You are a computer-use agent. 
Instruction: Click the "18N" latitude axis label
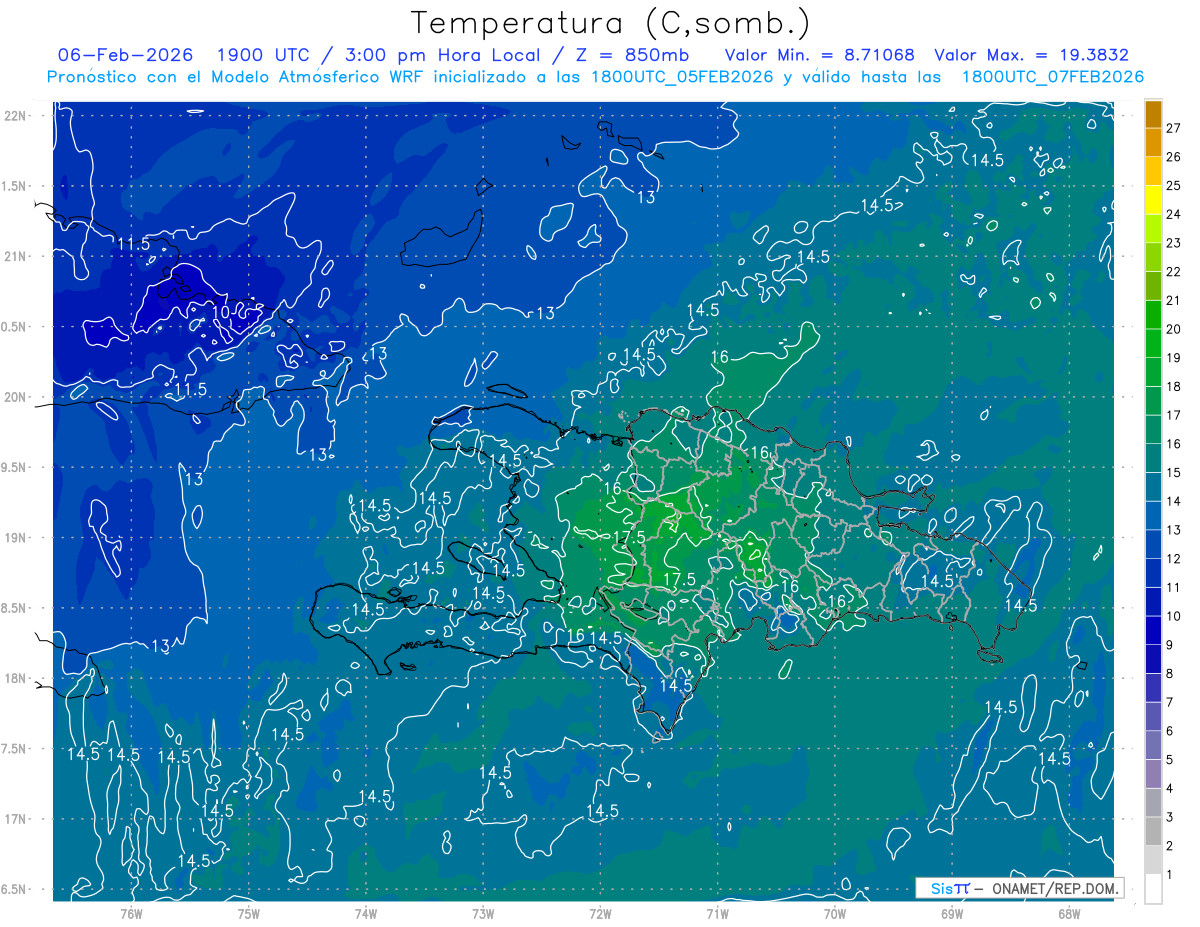(x=15, y=678)
